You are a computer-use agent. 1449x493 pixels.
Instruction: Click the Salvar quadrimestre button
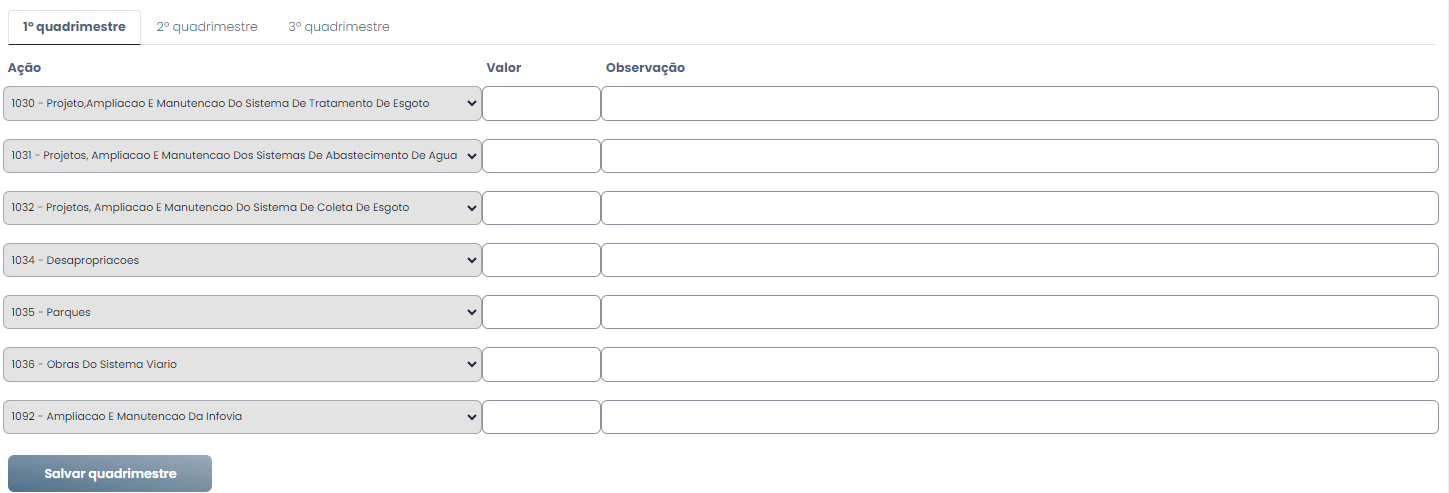coord(110,474)
